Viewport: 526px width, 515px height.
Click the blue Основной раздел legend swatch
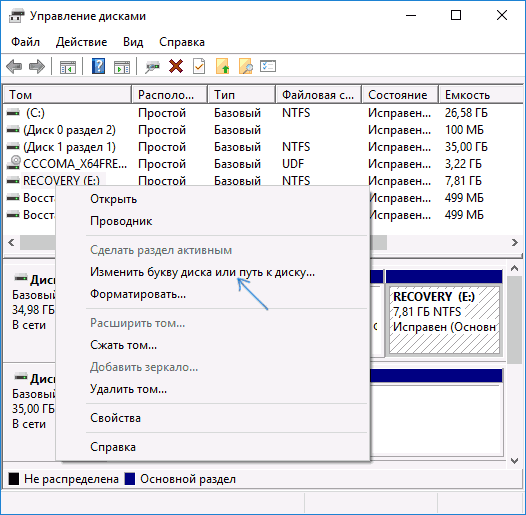click(129, 479)
